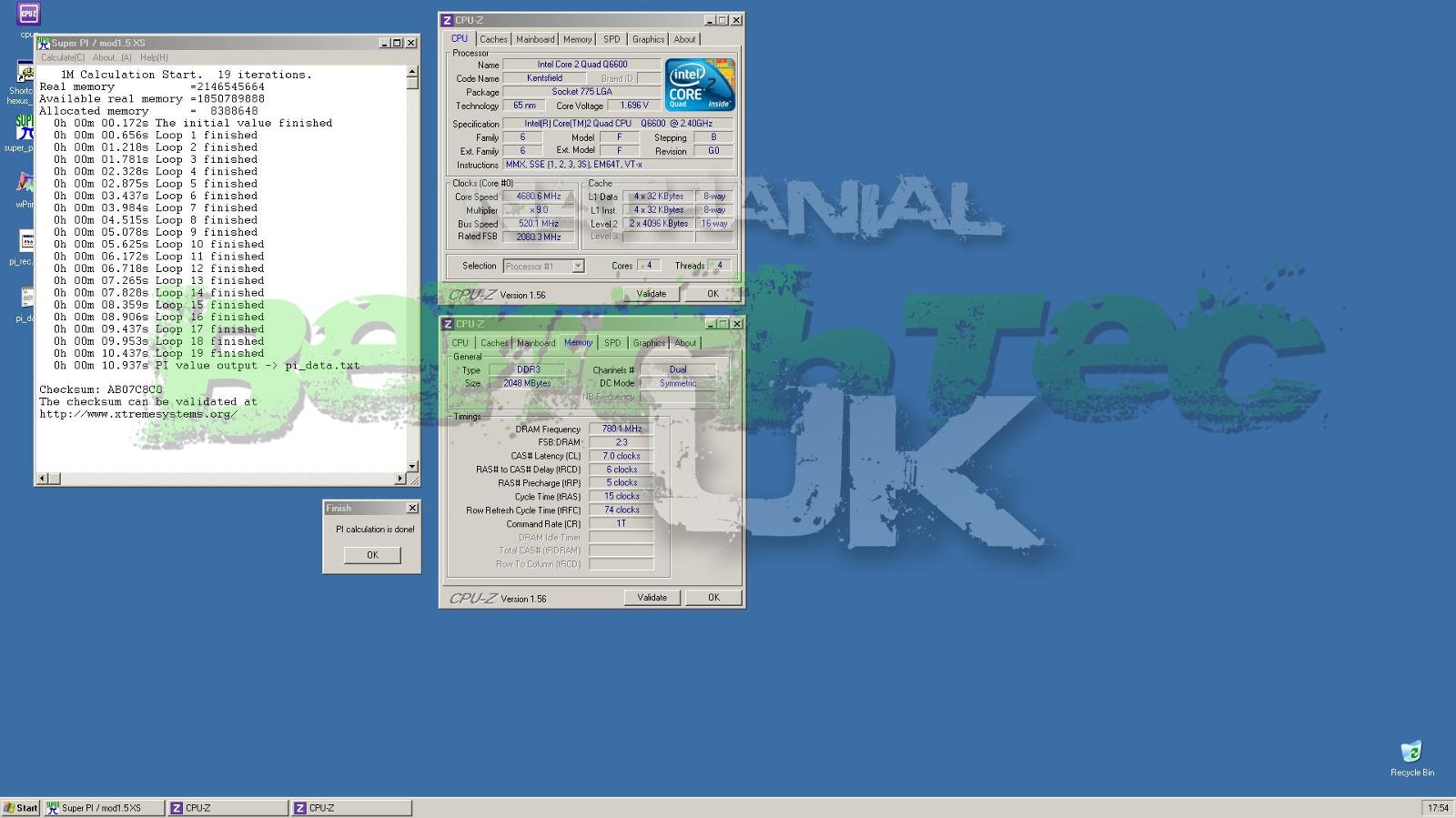Close the Finish dialog with its X
The width and height of the screenshot is (1456, 818).
point(412,508)
